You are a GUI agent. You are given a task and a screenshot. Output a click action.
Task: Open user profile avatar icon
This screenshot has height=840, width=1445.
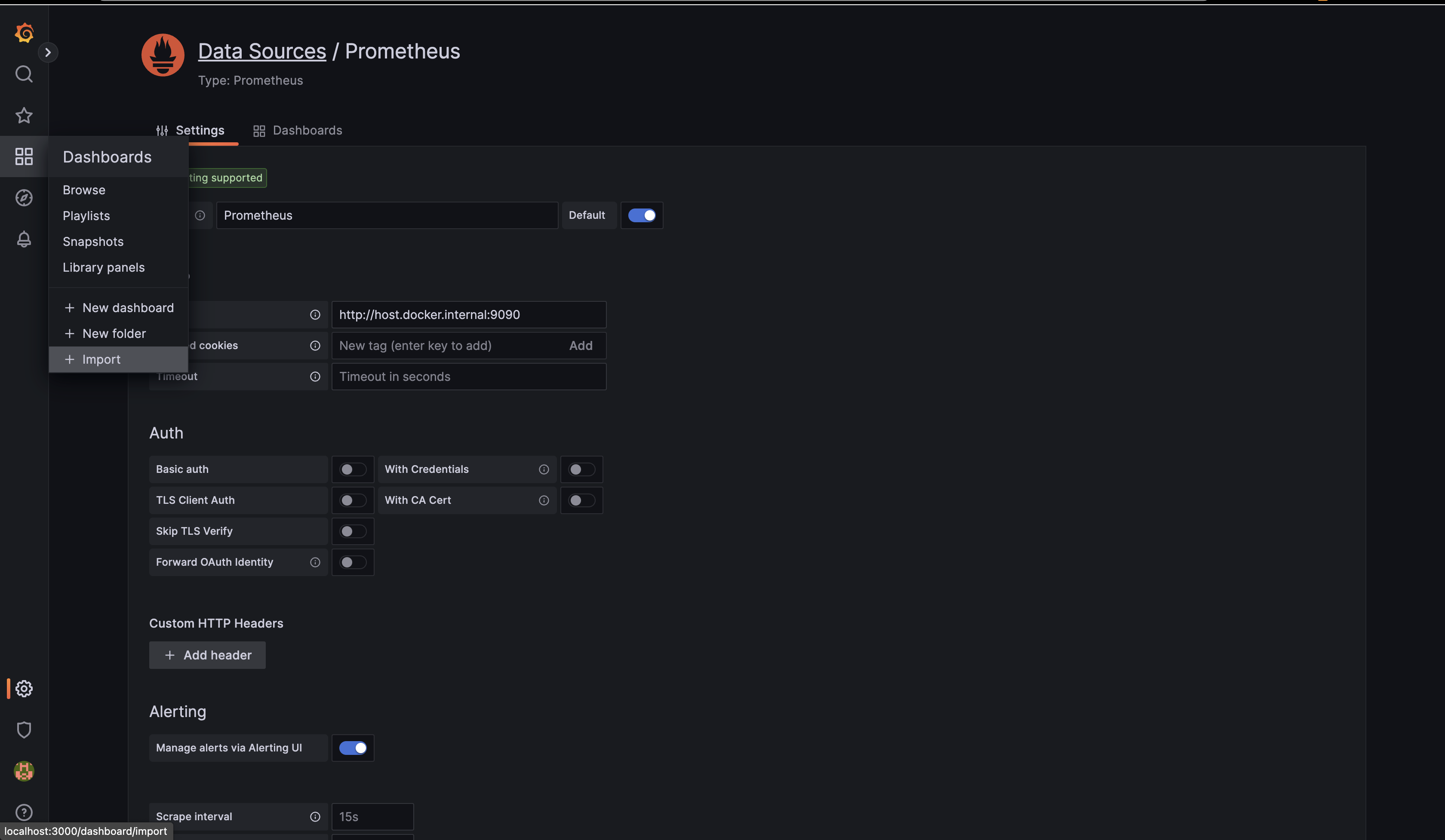pos(24,771)
